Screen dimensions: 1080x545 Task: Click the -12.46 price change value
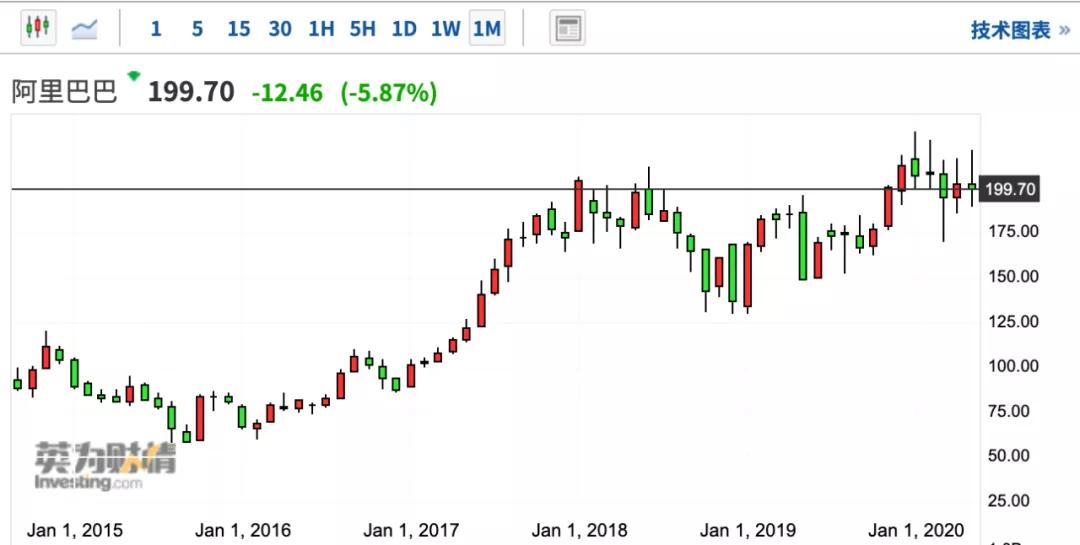click(287, 92)
